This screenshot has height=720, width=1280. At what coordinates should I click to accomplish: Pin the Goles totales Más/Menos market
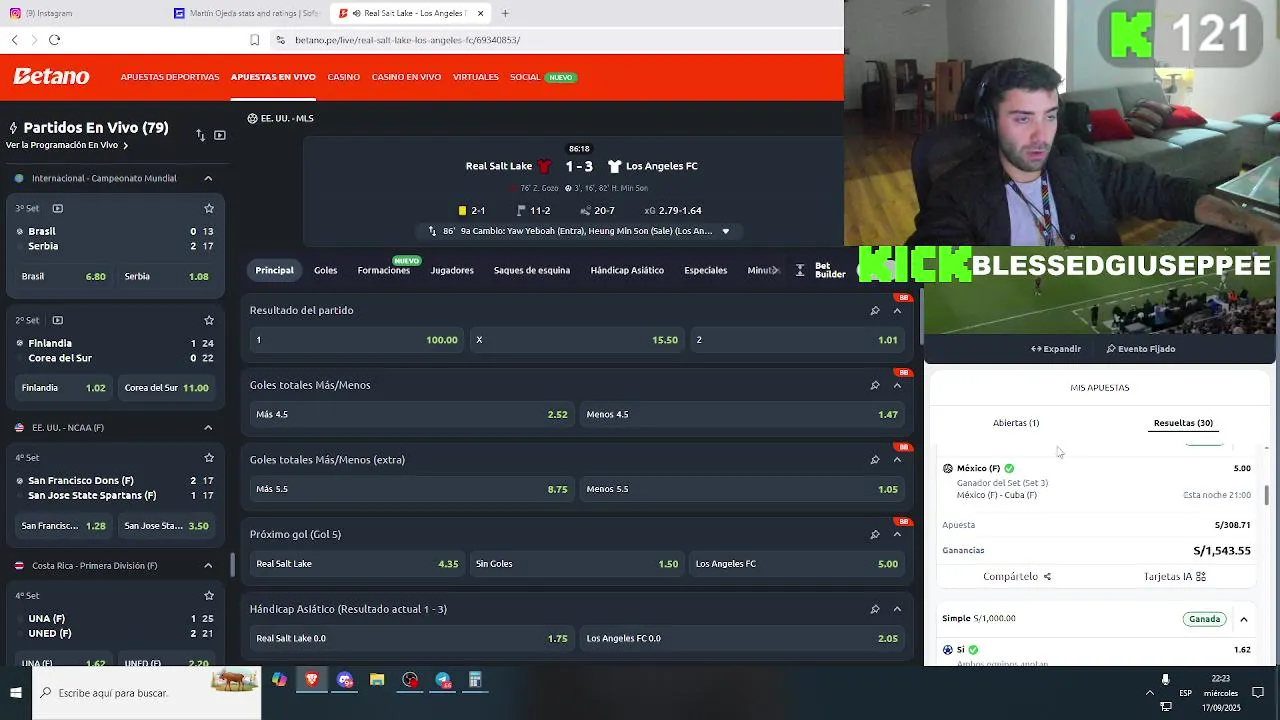[874, 385]
